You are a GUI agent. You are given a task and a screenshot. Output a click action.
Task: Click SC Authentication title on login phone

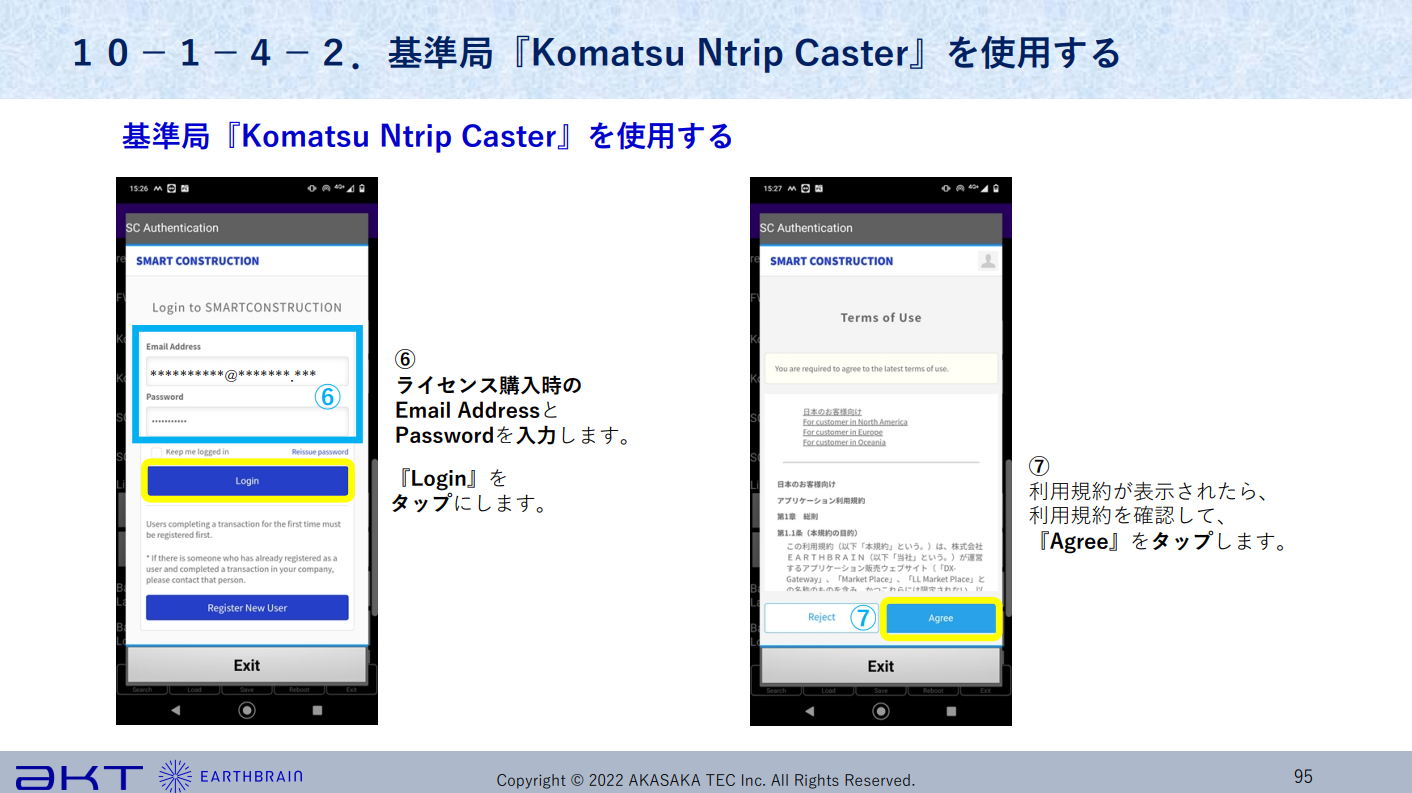(172, 228)
